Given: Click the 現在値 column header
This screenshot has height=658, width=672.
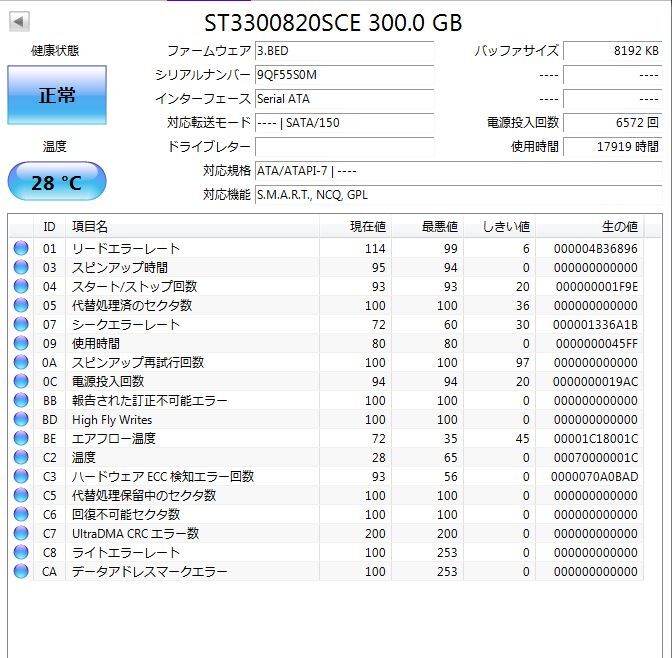Looking at the screenshot, I should (355, 226).
